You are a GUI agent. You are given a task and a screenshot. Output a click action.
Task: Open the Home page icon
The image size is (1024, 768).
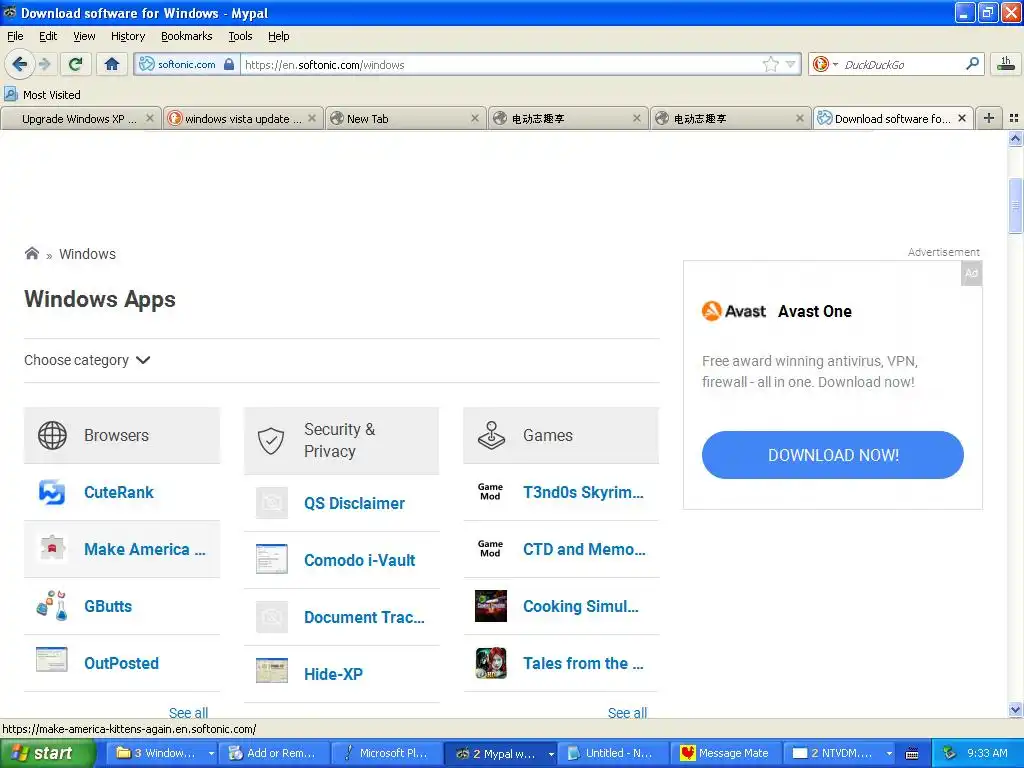point(112,64)
